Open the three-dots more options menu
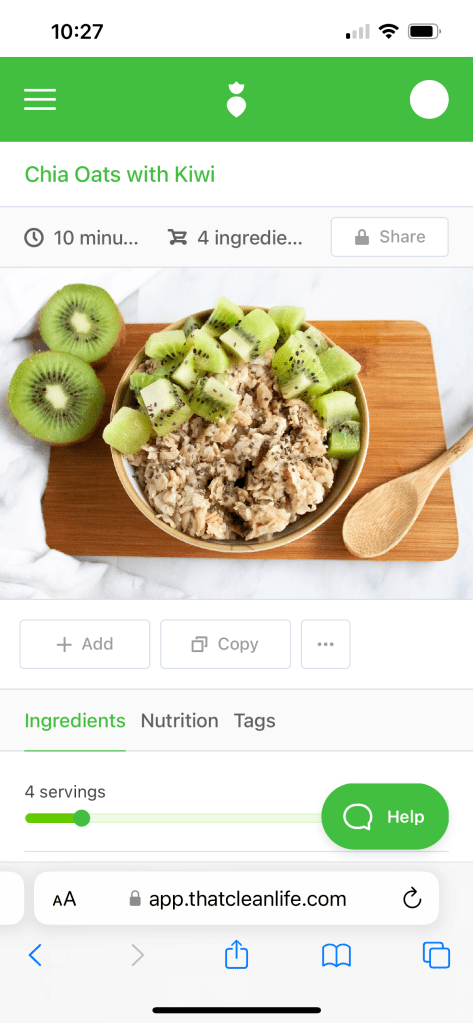This screenshot has height=1023, width=473. (326, 644)
